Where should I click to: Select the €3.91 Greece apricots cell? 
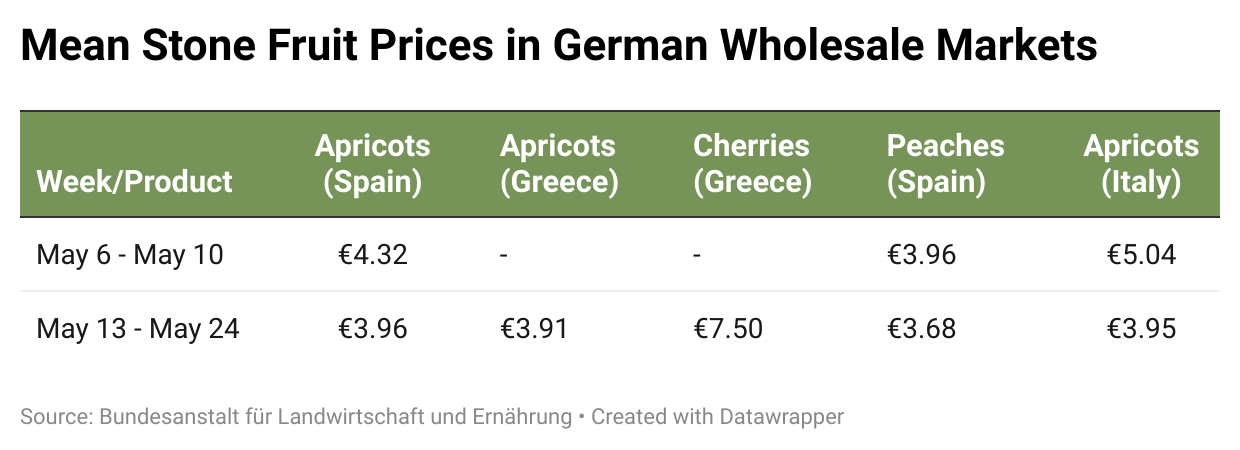(534, 328)
